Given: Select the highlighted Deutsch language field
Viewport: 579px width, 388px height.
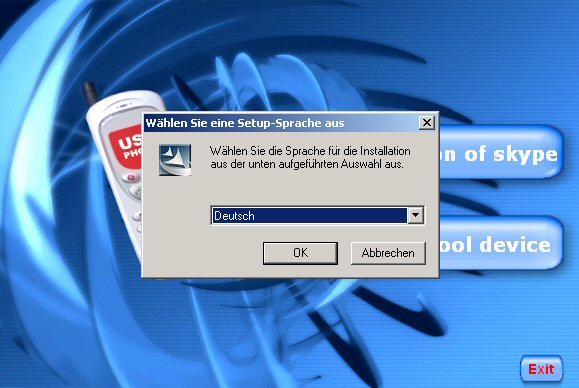Looking at the screenshot, I should coord(309,216).
